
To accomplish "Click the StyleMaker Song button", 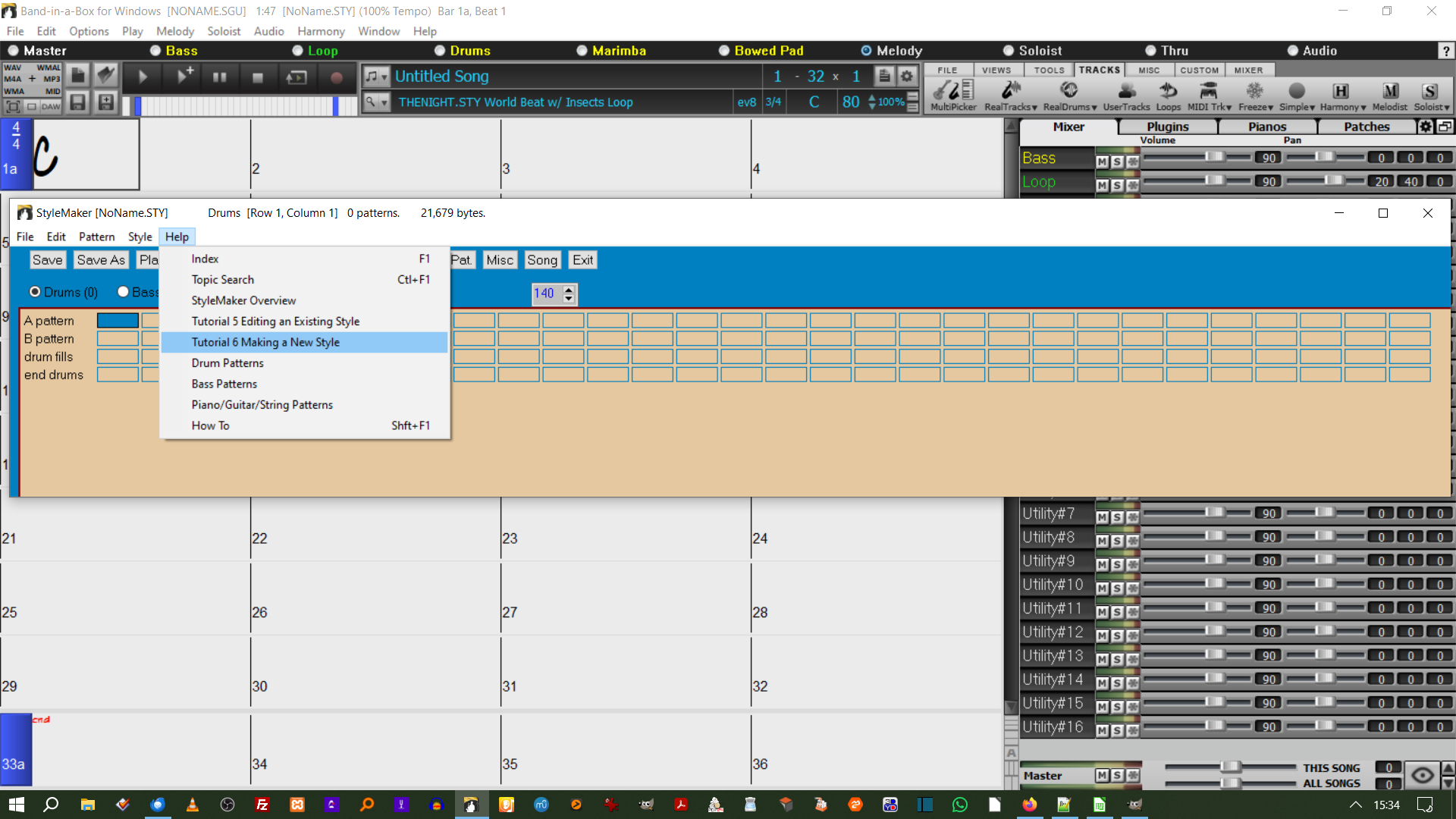I will [542, 260].
